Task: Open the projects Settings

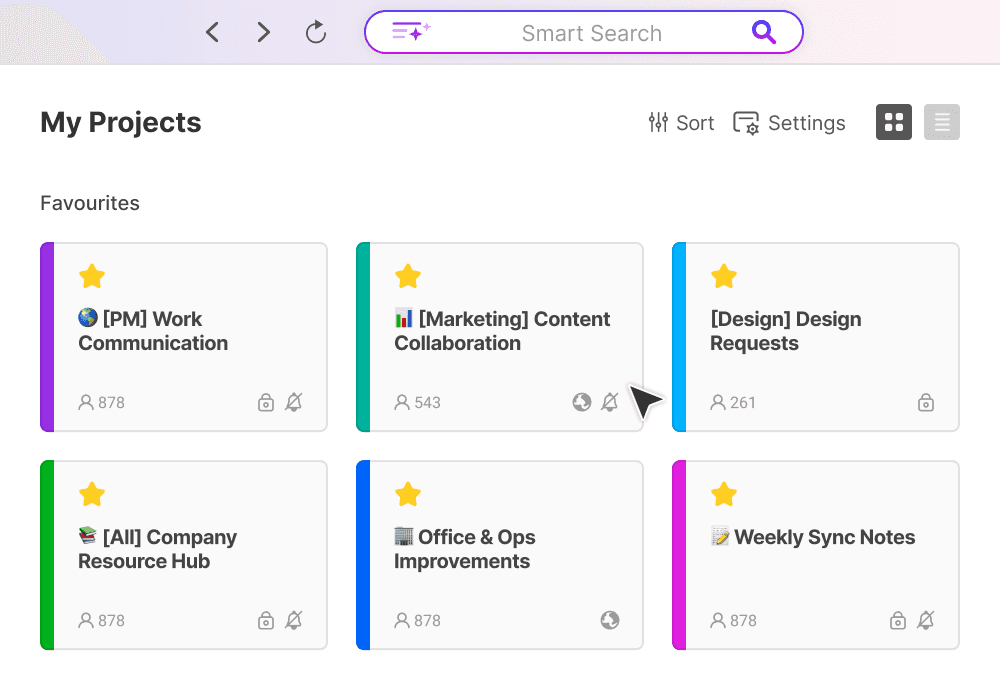Action: click(x=789, y=122)
